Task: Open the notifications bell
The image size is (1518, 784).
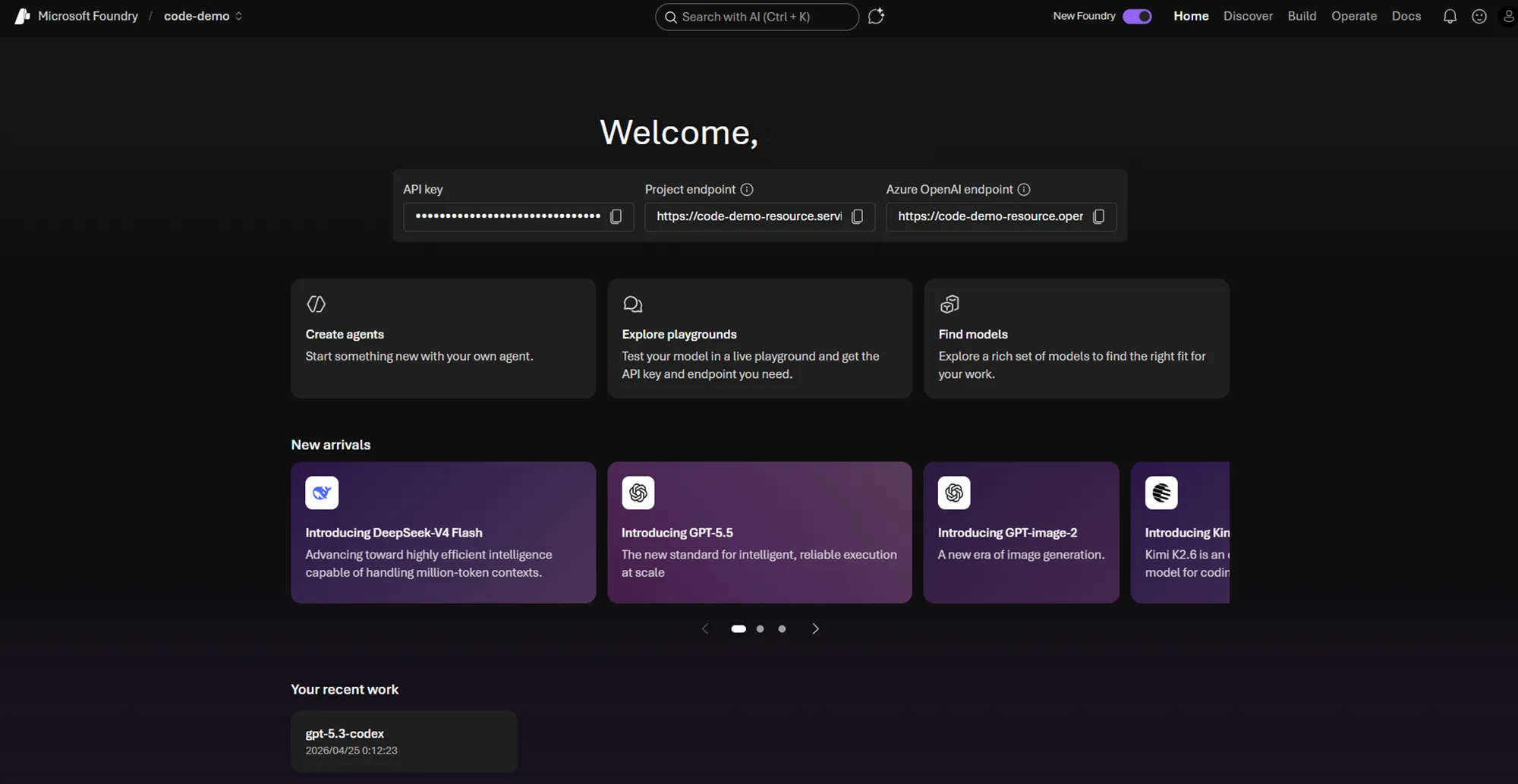Action: point(1450,16)
